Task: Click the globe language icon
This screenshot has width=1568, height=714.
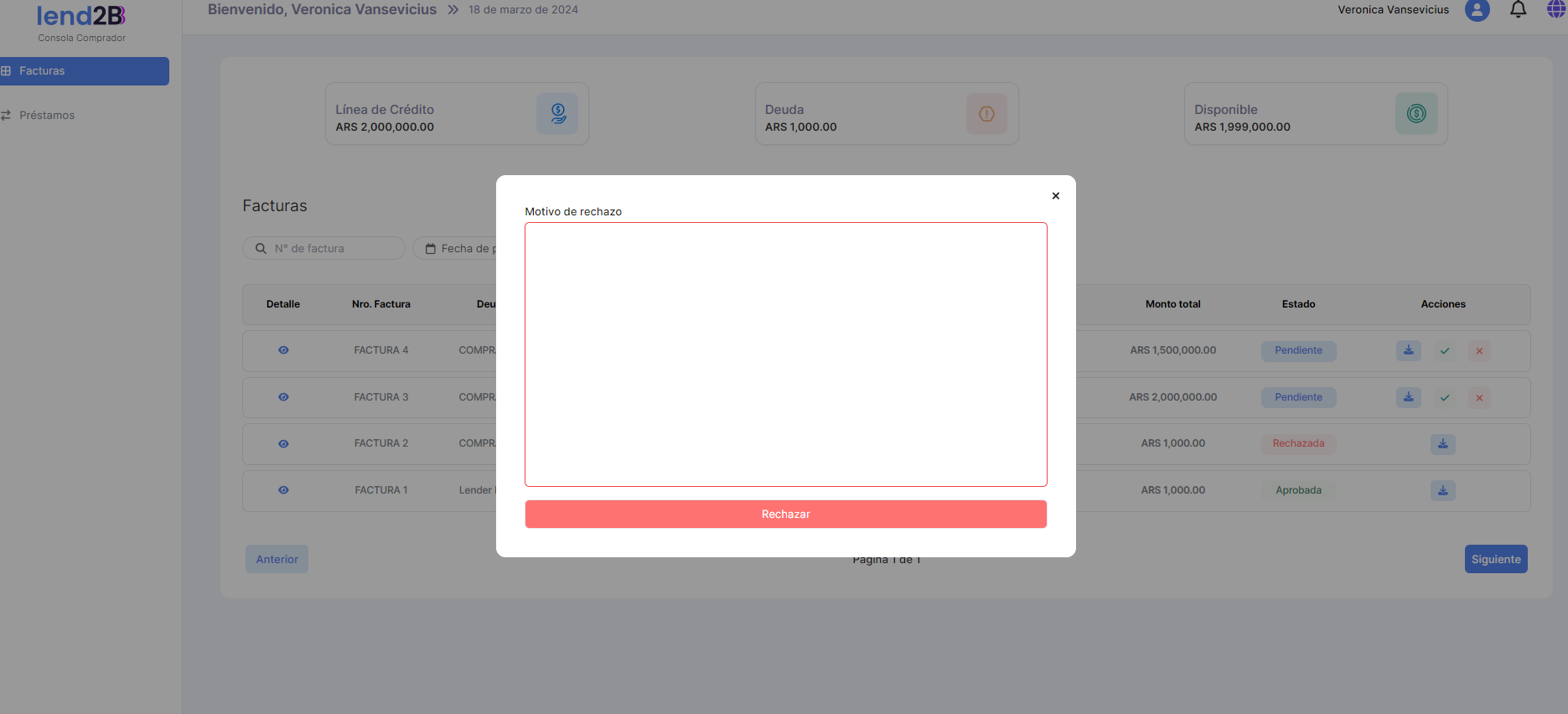Action: point(1555,10)
